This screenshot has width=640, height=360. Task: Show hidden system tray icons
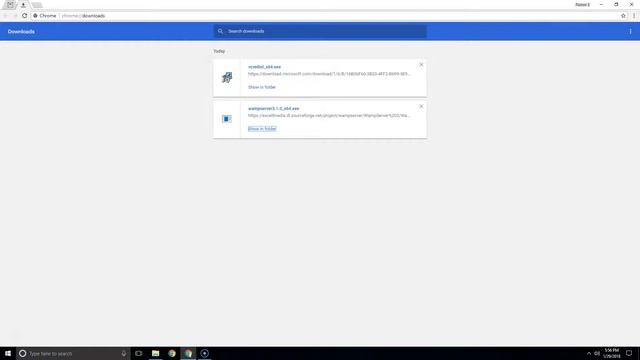(589, 353)
